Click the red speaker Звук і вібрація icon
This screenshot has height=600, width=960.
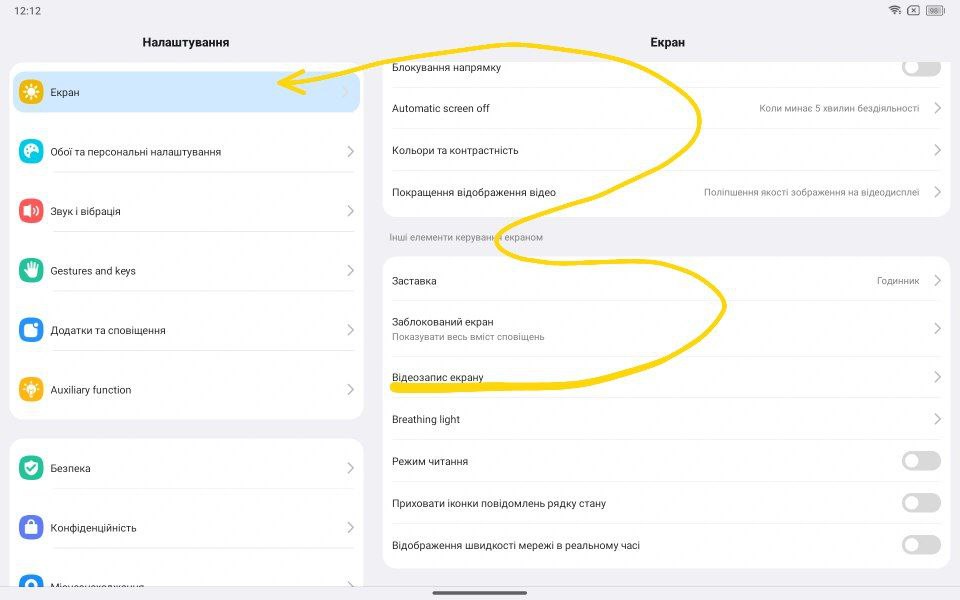pos(31,211)
